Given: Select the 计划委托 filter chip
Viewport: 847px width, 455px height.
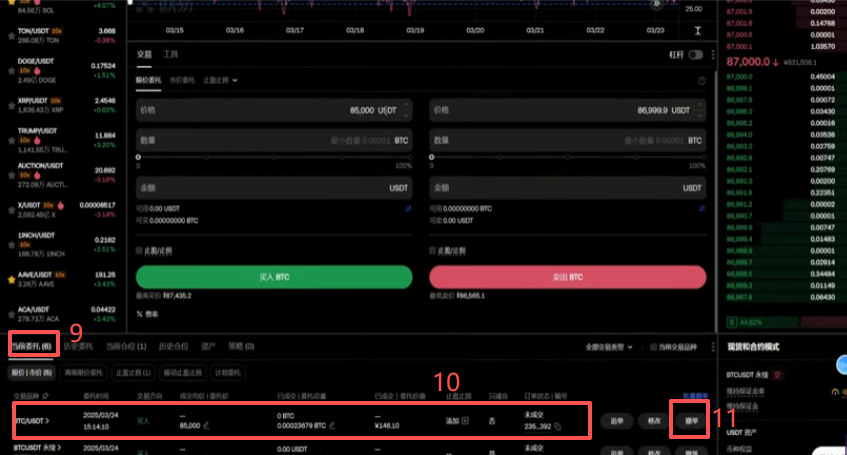Looking at the screenshot, I should 227,373.
